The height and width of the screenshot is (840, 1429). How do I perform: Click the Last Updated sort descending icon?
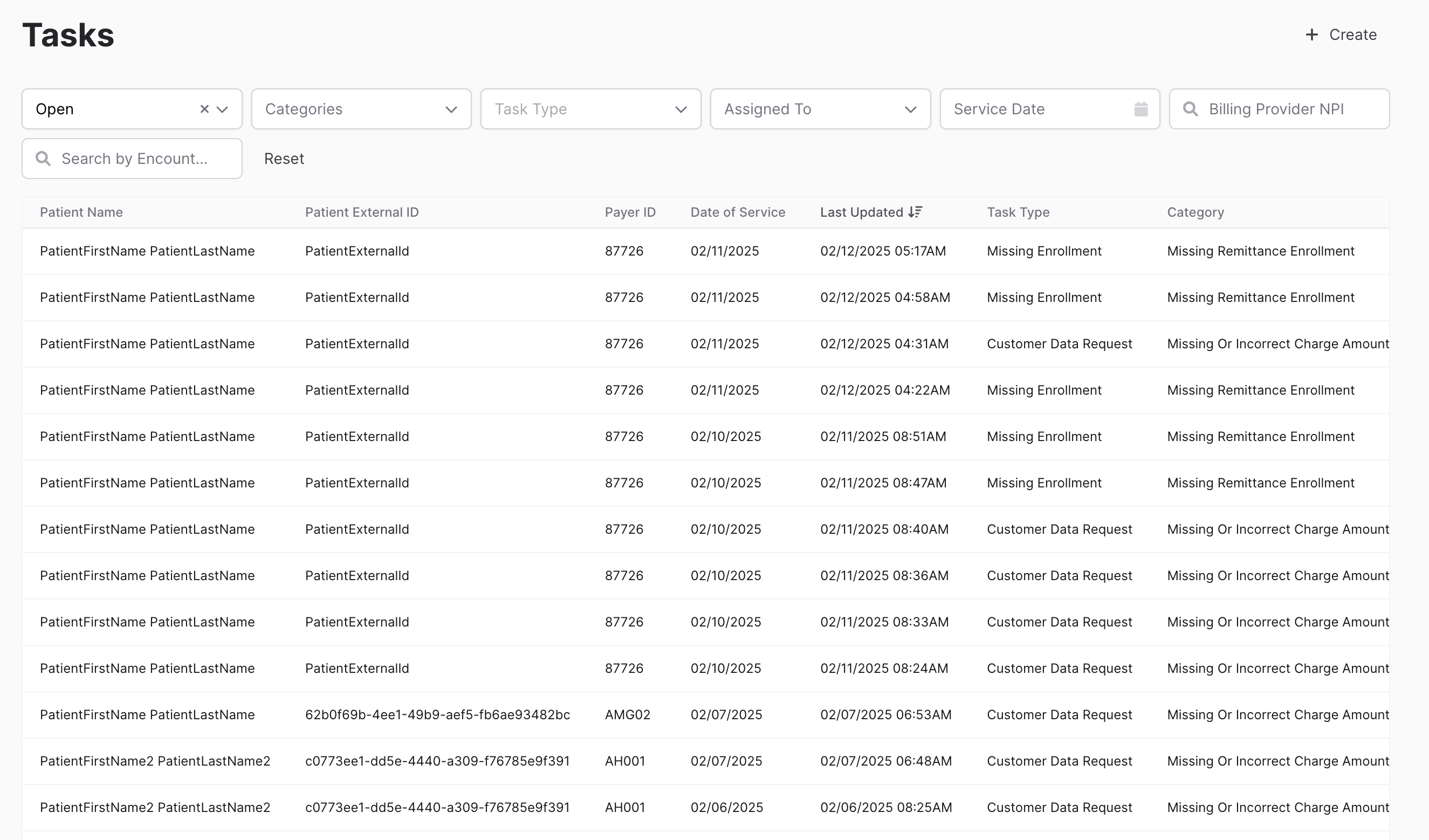click(x=915, y=212)
